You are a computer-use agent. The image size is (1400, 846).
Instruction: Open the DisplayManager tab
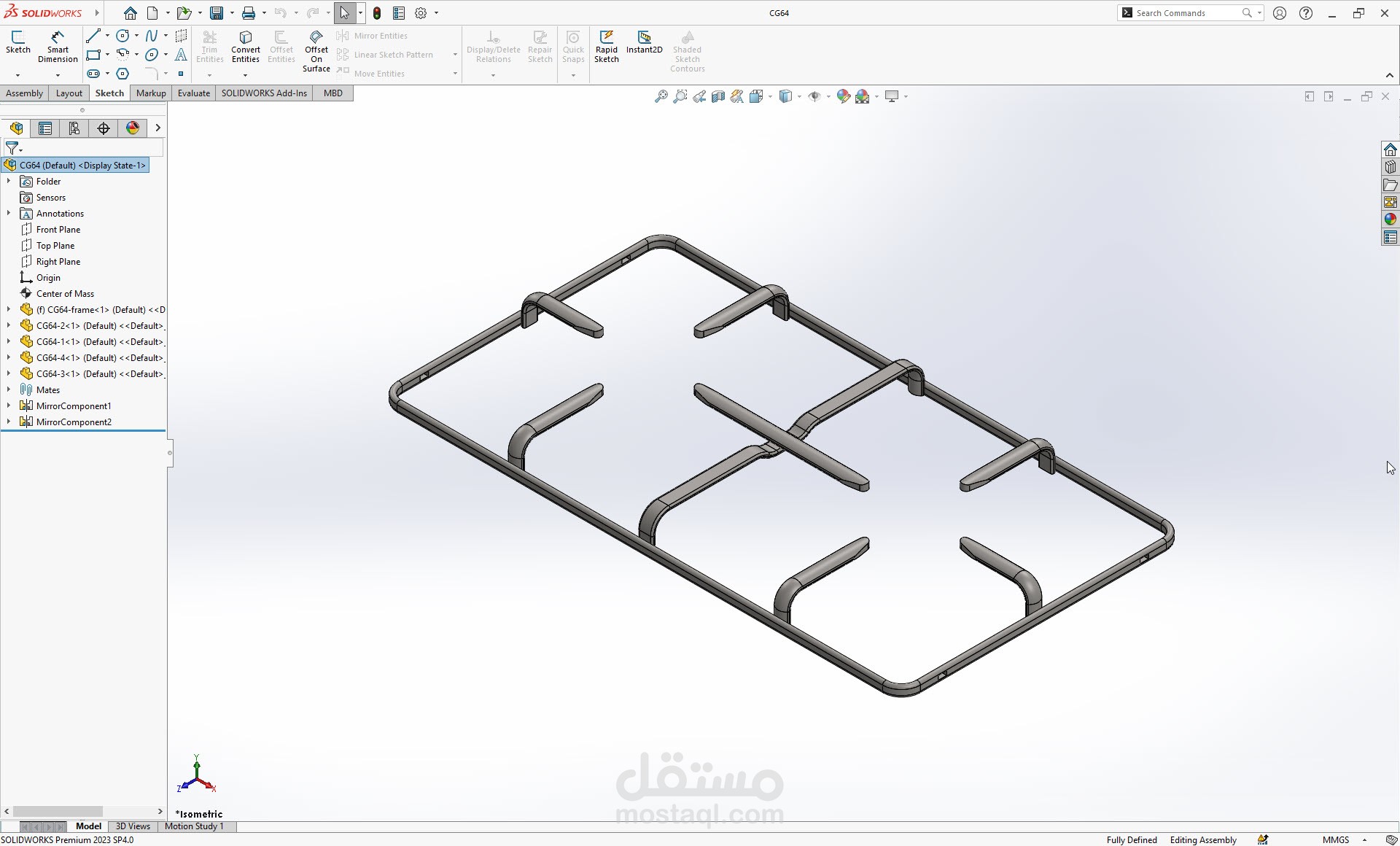(x=133, y=128)
